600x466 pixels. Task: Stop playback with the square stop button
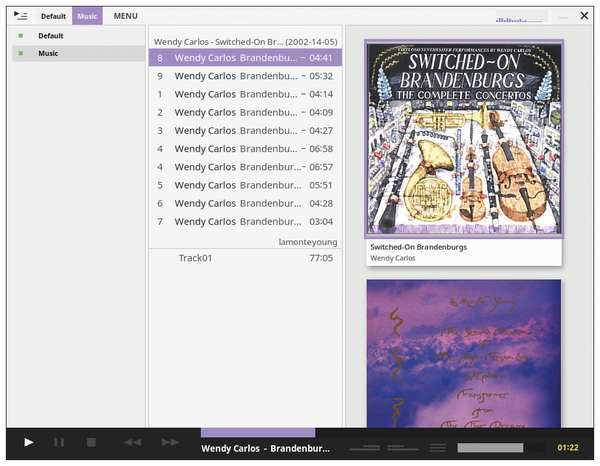[91, 442]
